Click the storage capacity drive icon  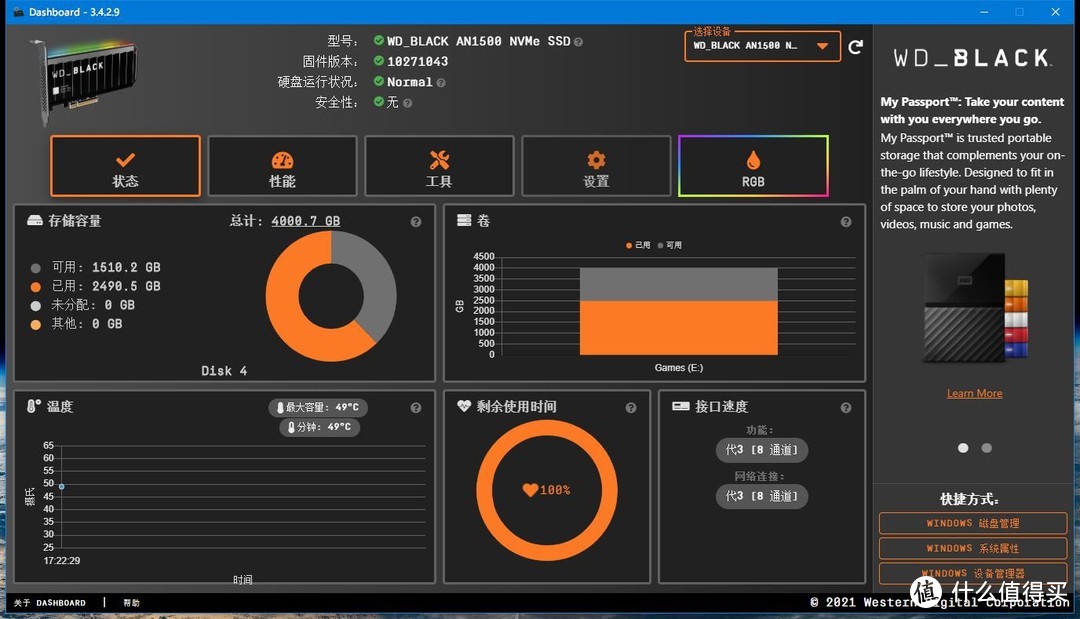point(34,220)
